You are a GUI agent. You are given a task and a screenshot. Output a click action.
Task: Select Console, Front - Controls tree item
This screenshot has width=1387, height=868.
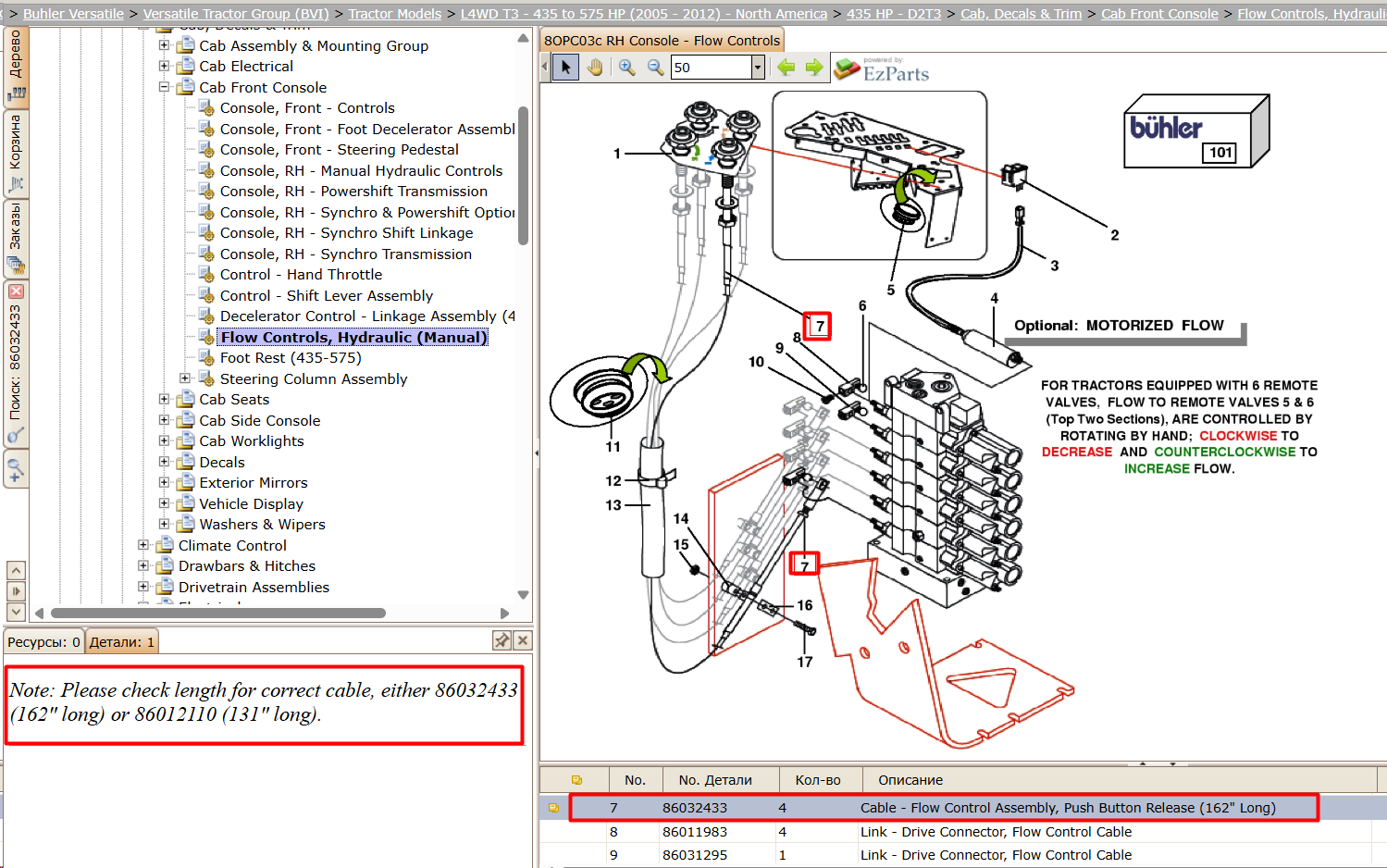coord(307,108)
